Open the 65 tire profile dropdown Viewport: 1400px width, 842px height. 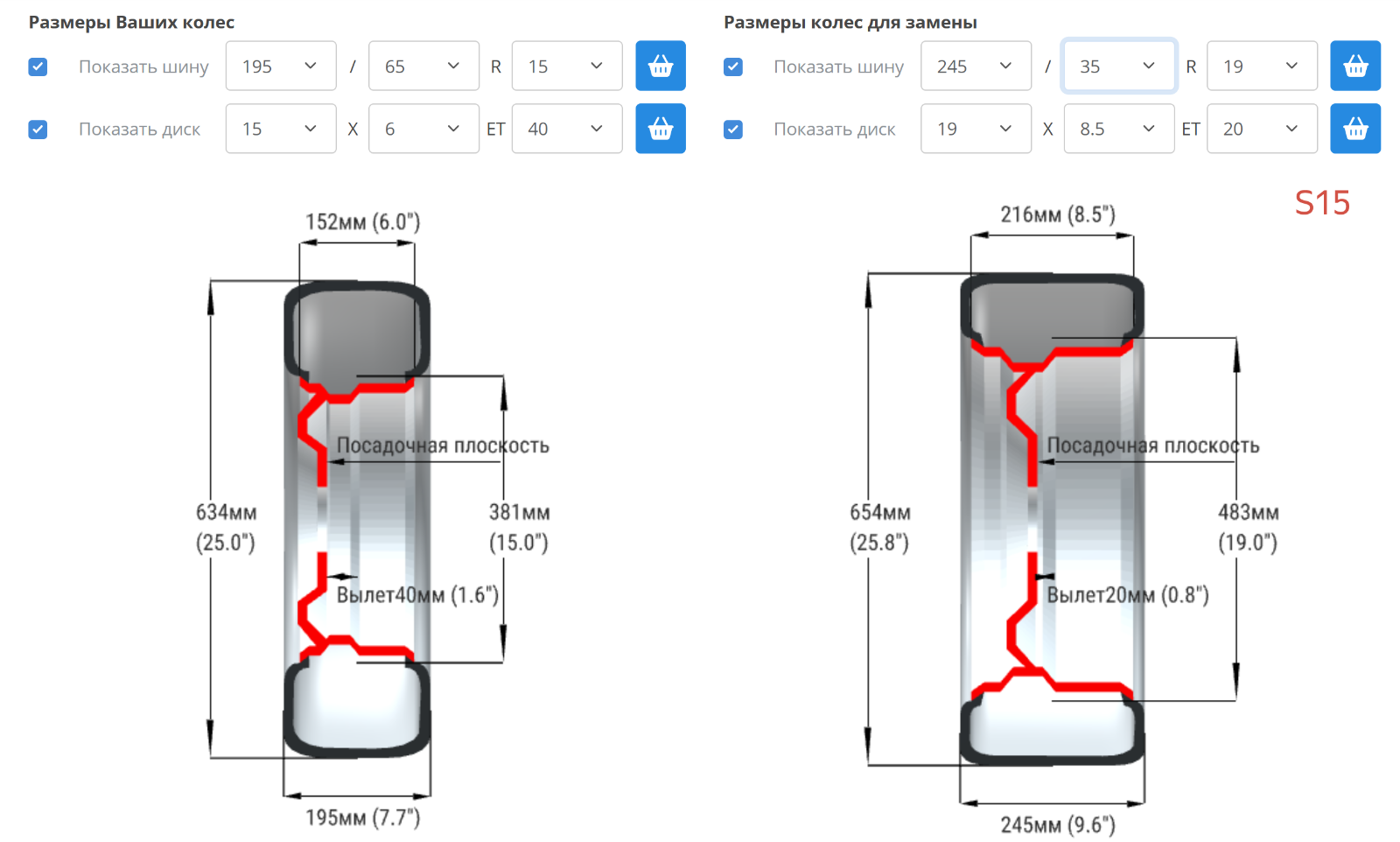[x=423, y=66]
